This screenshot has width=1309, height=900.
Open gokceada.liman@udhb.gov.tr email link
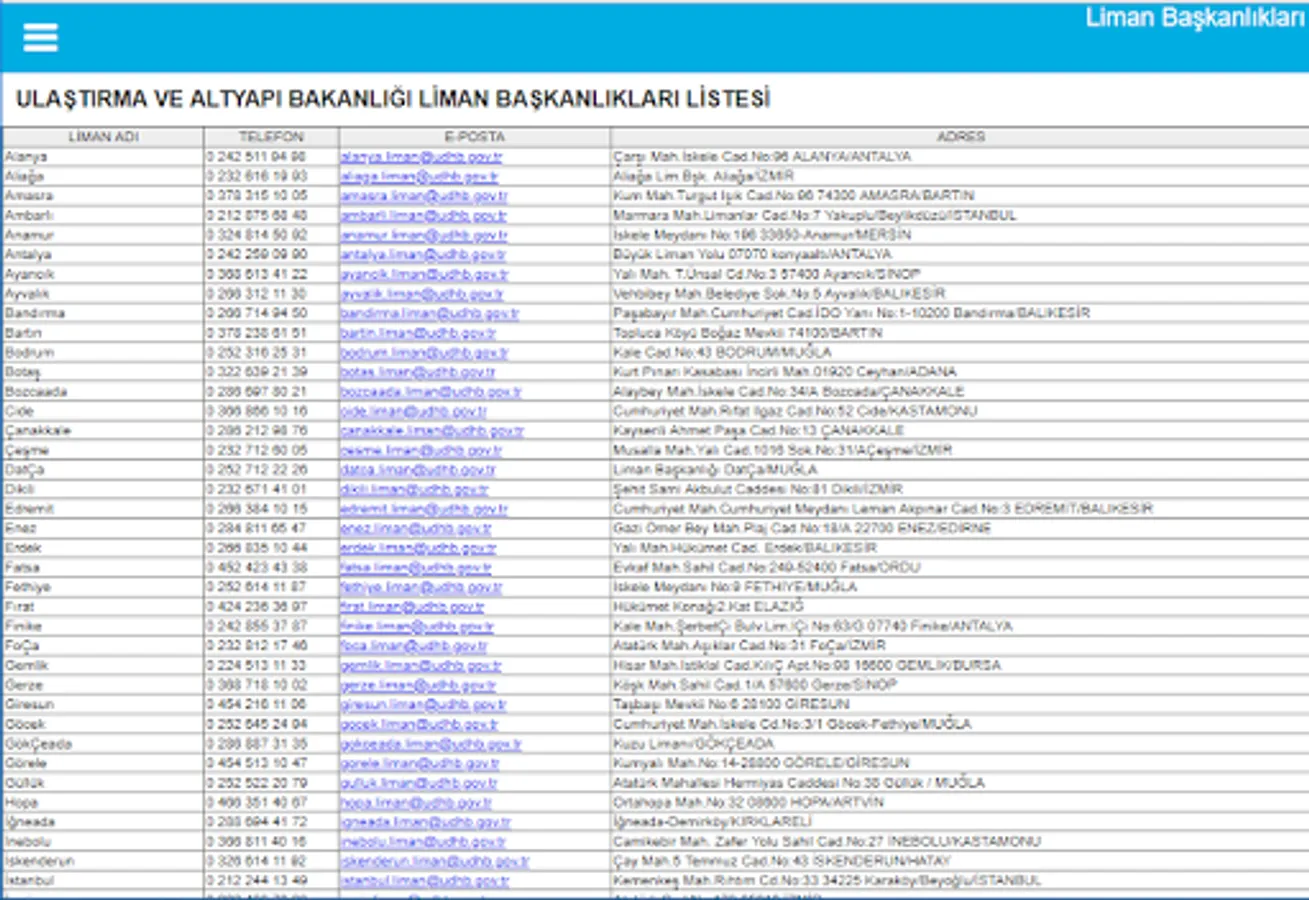(x=431, y=743)
